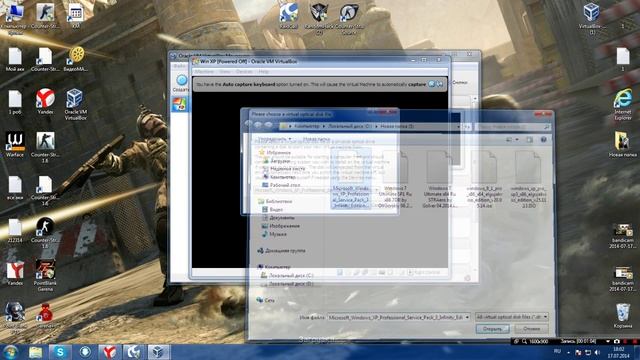
Task: Select the 'все акк' file on desktop
Action: pos(15,188)
